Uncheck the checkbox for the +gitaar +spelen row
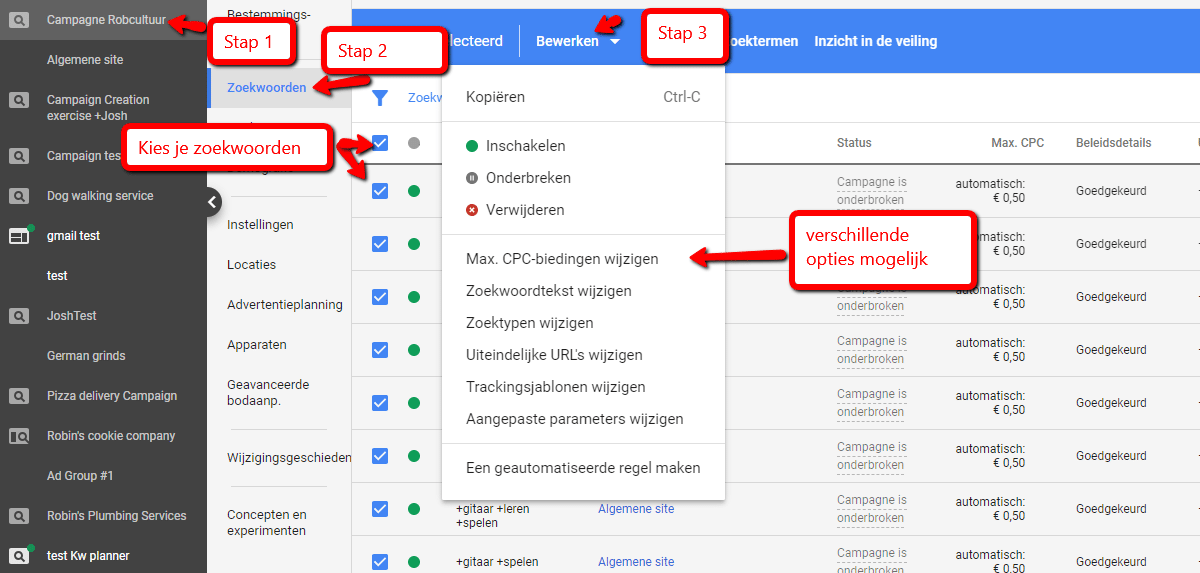This screenshot has height=573, width=1200. point(380,562)
